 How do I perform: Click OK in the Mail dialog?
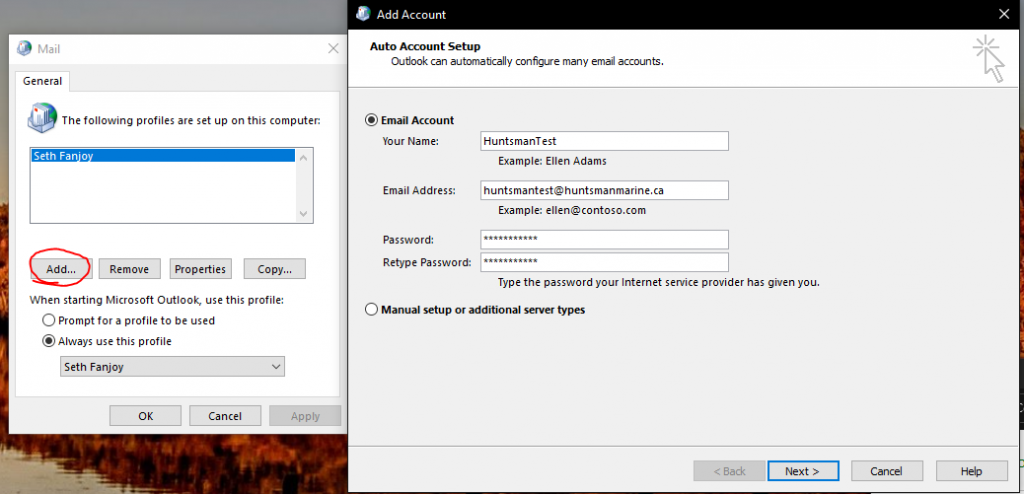[146, 416]
